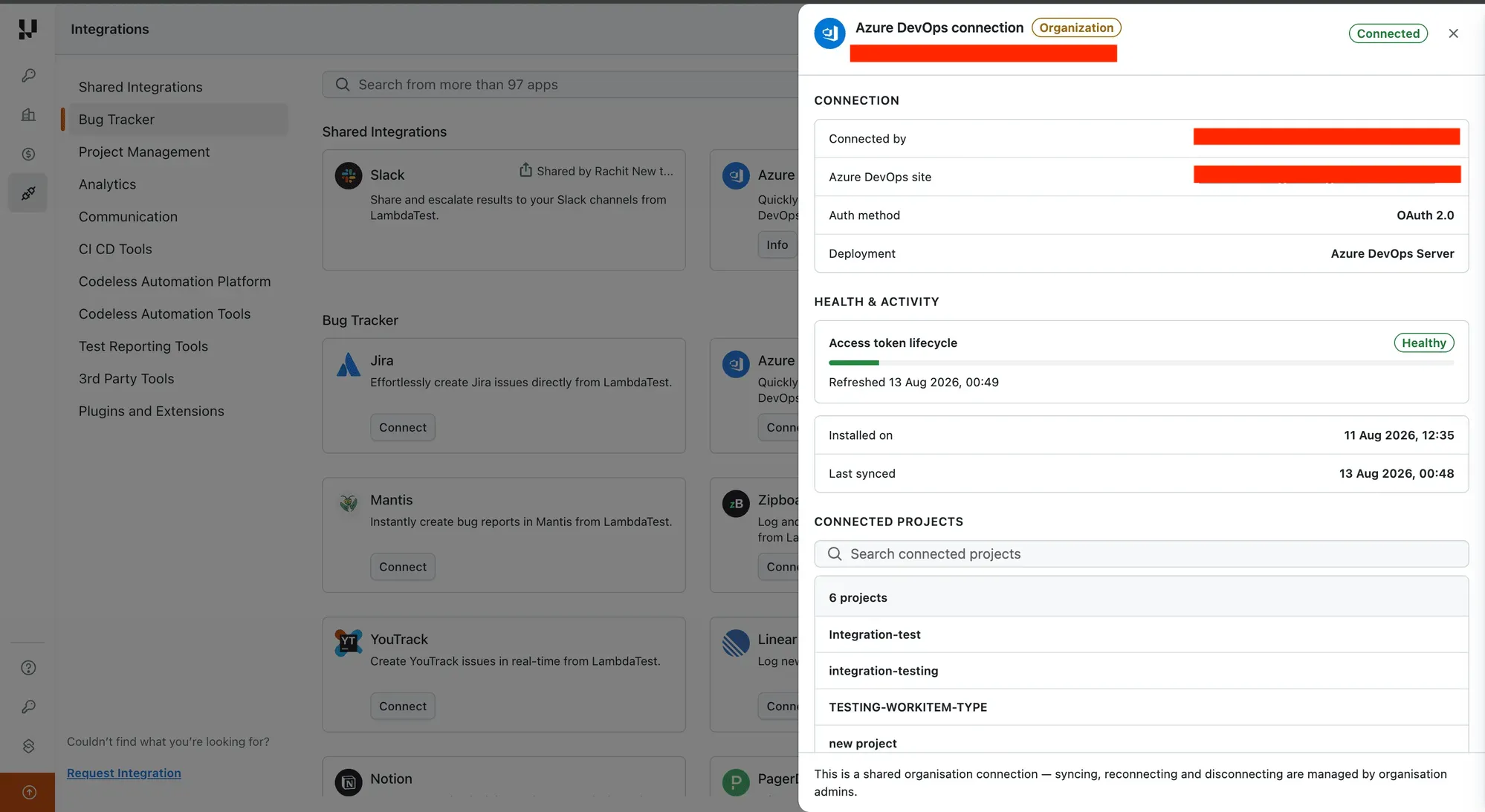Click Azure DevOps icon in Bug Tracker card
The height and width of the screenshot is (812, 1485).
pos(736,364)
